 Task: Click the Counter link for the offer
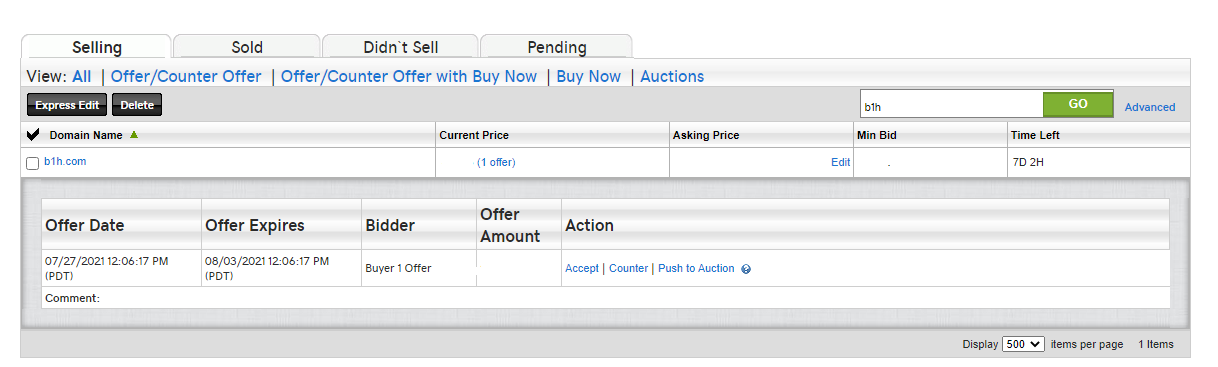(x=629, y=268)
